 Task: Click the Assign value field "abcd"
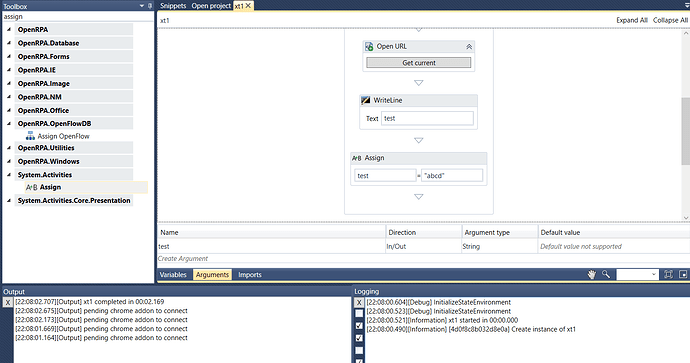(x=451, y=176)
